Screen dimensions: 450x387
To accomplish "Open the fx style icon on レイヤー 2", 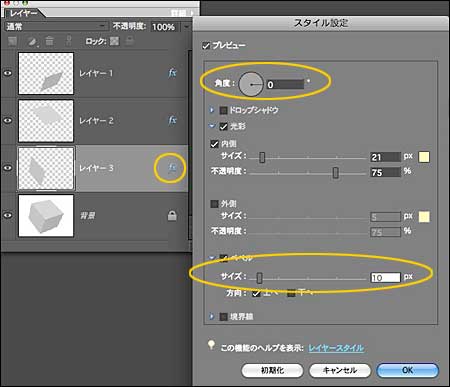I will tap(172, 120).
